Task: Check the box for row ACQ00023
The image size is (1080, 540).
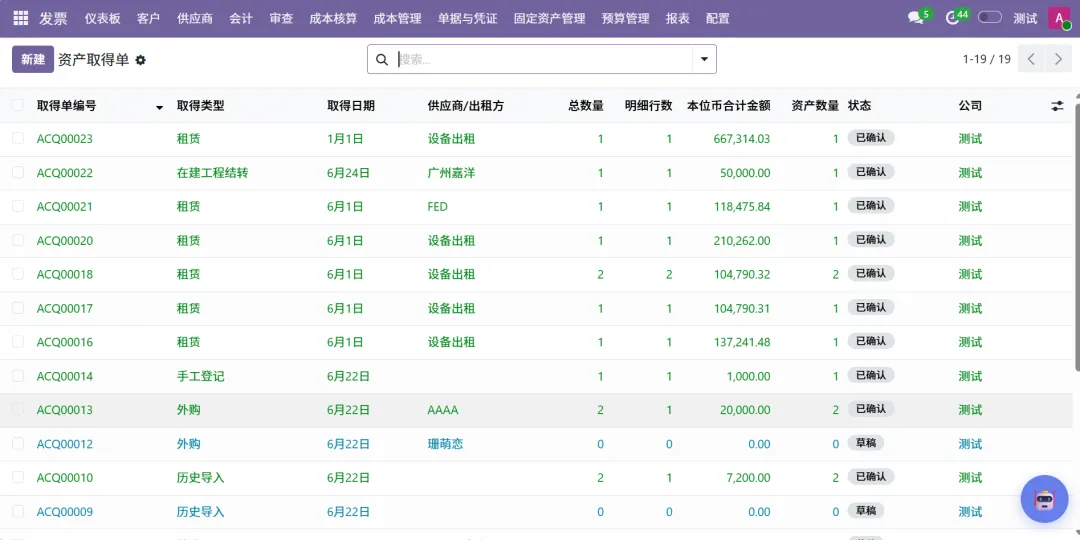Action: pyautogui.click(x=18, y=138)
